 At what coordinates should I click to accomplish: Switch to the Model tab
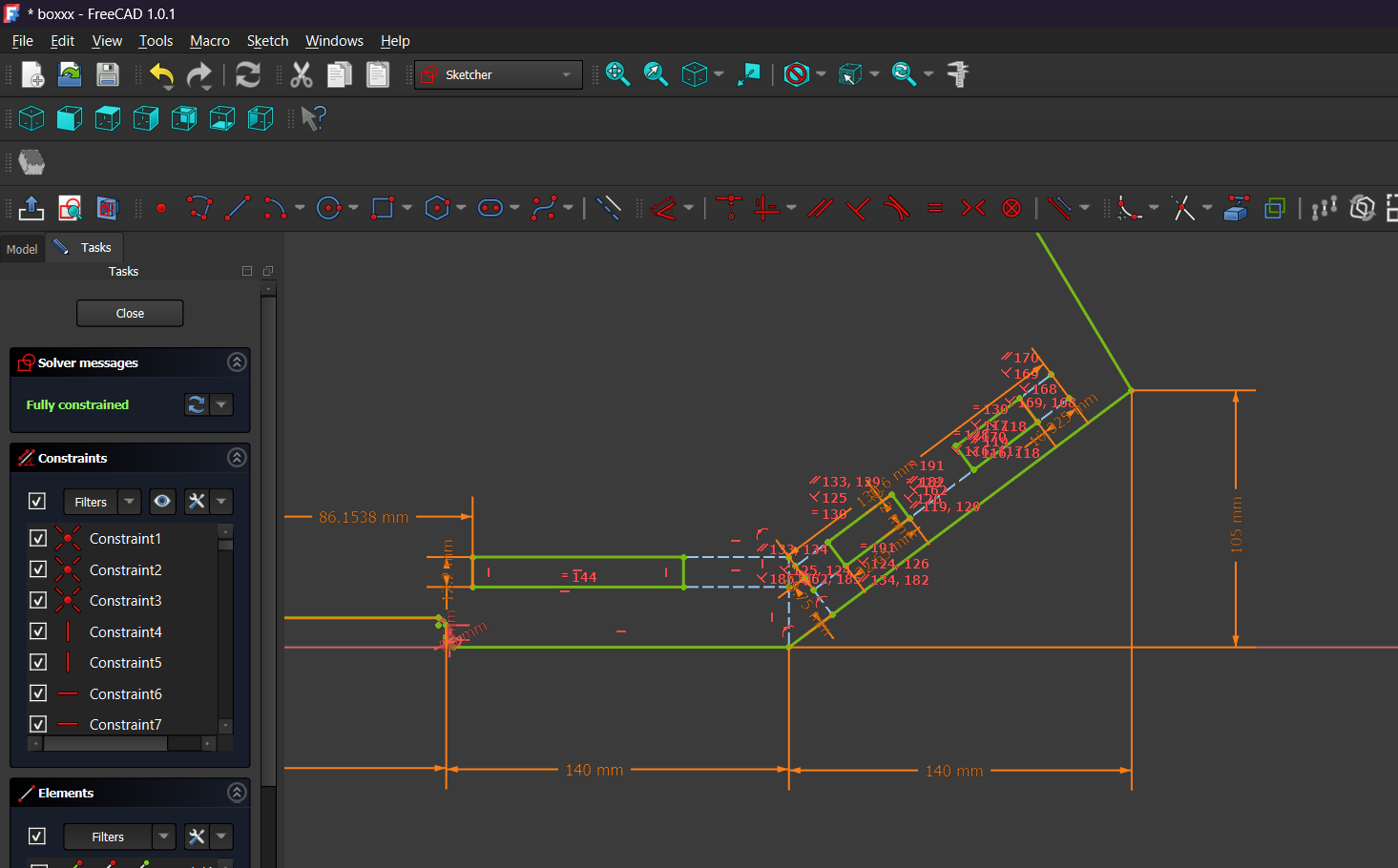[22, 249]
